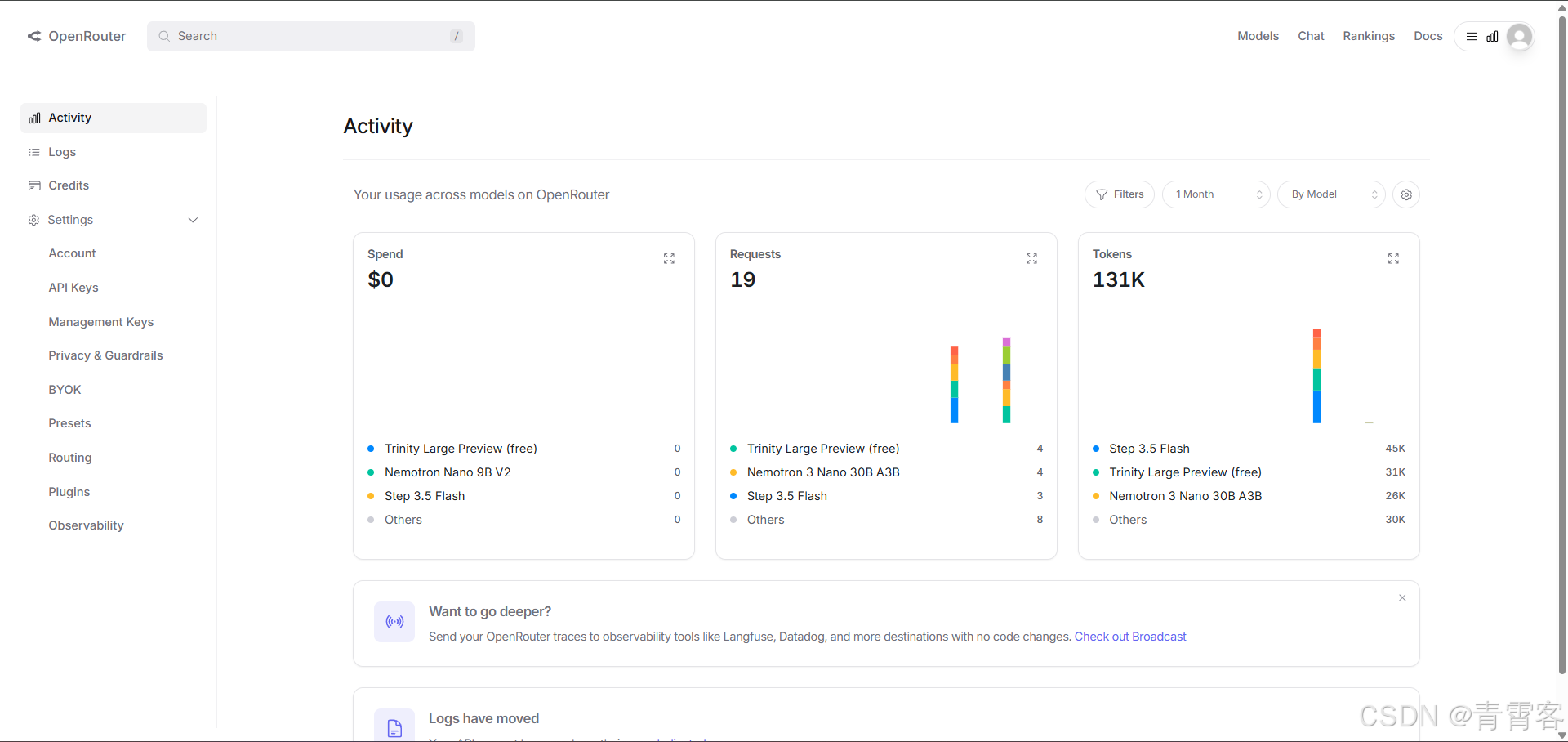Click the search magnifier icon
The height and width of the screenshot is (742, 1568).
point(164,36)
